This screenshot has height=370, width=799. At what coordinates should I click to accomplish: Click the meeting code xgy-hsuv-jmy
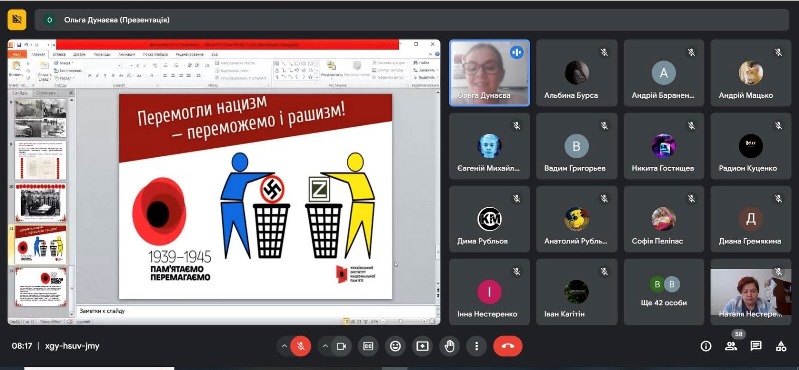pos(72,346)
